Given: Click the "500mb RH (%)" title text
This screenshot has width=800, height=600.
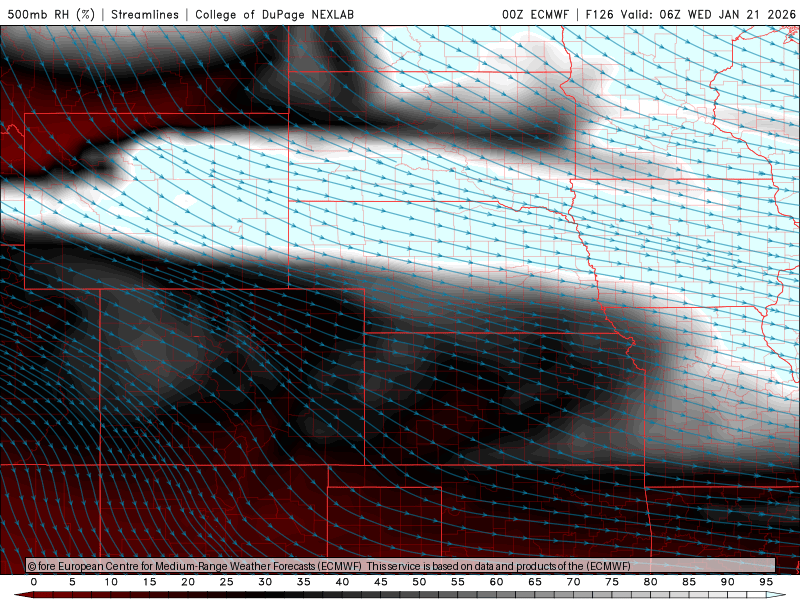Looking at the screenshot, I should pyautogui.click(x=51, y=14).
